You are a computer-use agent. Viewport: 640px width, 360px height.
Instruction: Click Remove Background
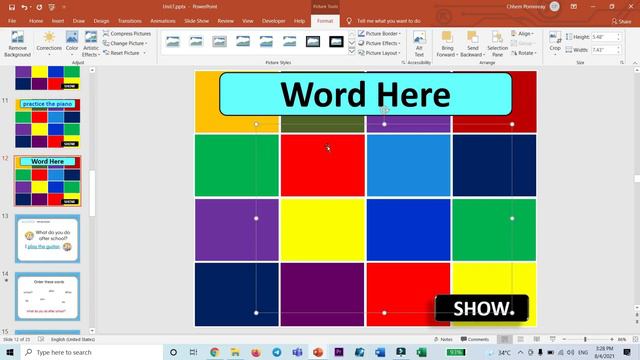(x=17, y=44)
